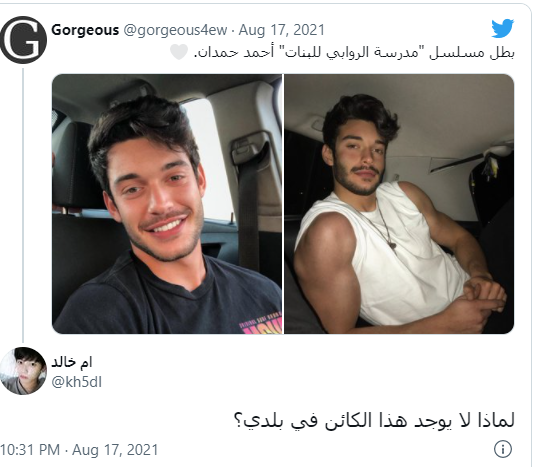The height and width of the screenshot is (467, 540).
Task: Click the ام خالد display name
Action: coord(72,362)
